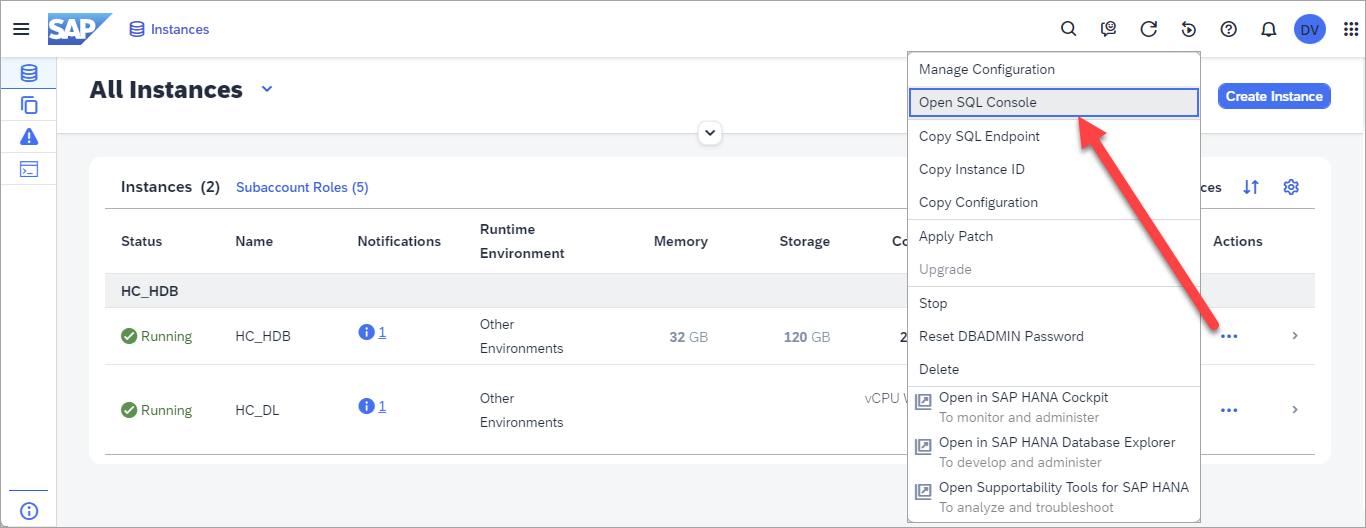The image size is (1366, 528).
Task: Click the Memory column header
Action: (681, 241)
